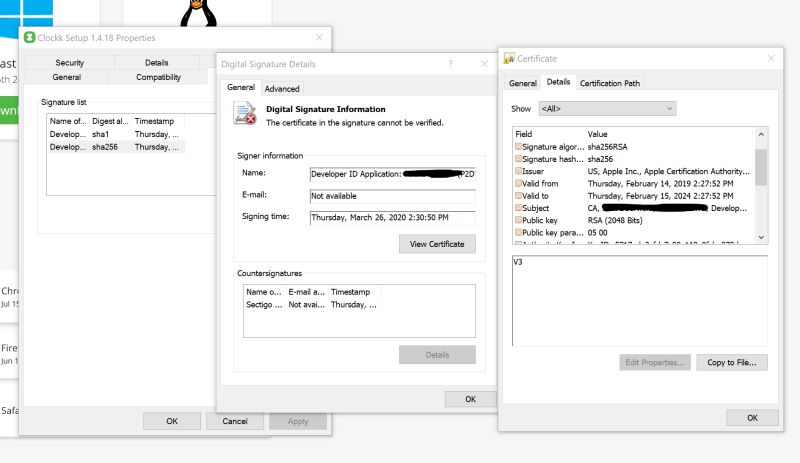Open the Certification Path tab

pyautogui.click(x=610, y=83)
